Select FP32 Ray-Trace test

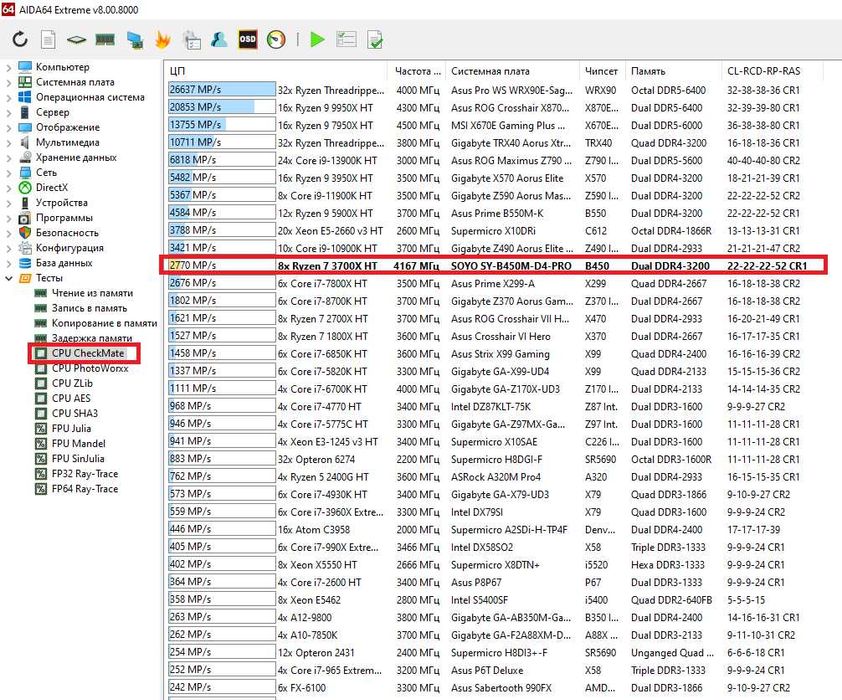(x=85, y=473)
